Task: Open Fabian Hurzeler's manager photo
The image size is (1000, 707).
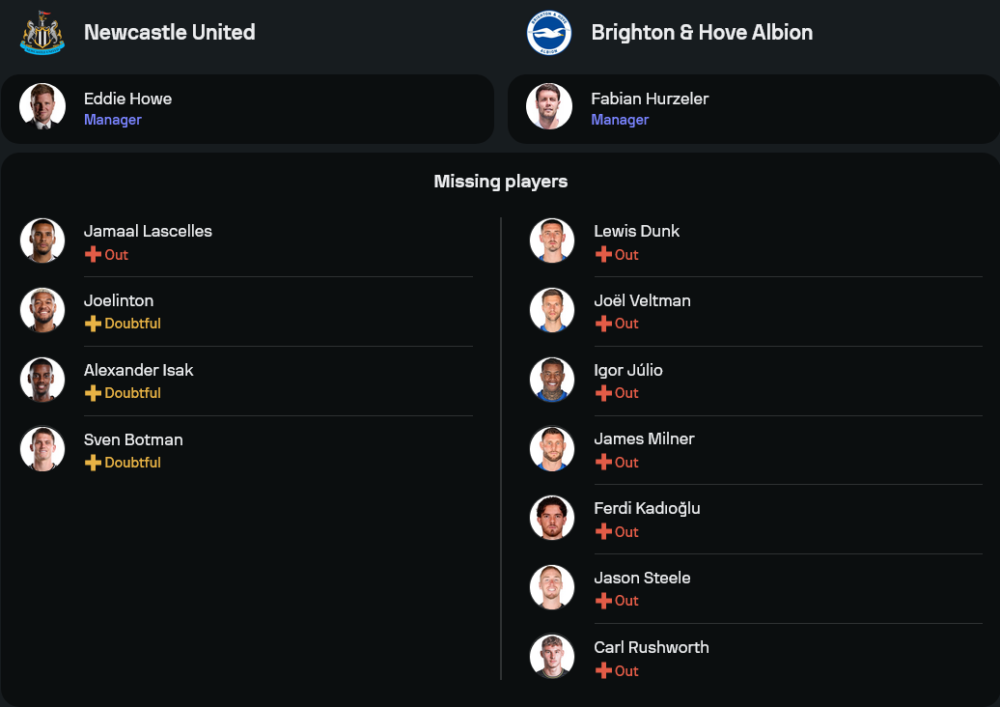Action: pos(549,106)
